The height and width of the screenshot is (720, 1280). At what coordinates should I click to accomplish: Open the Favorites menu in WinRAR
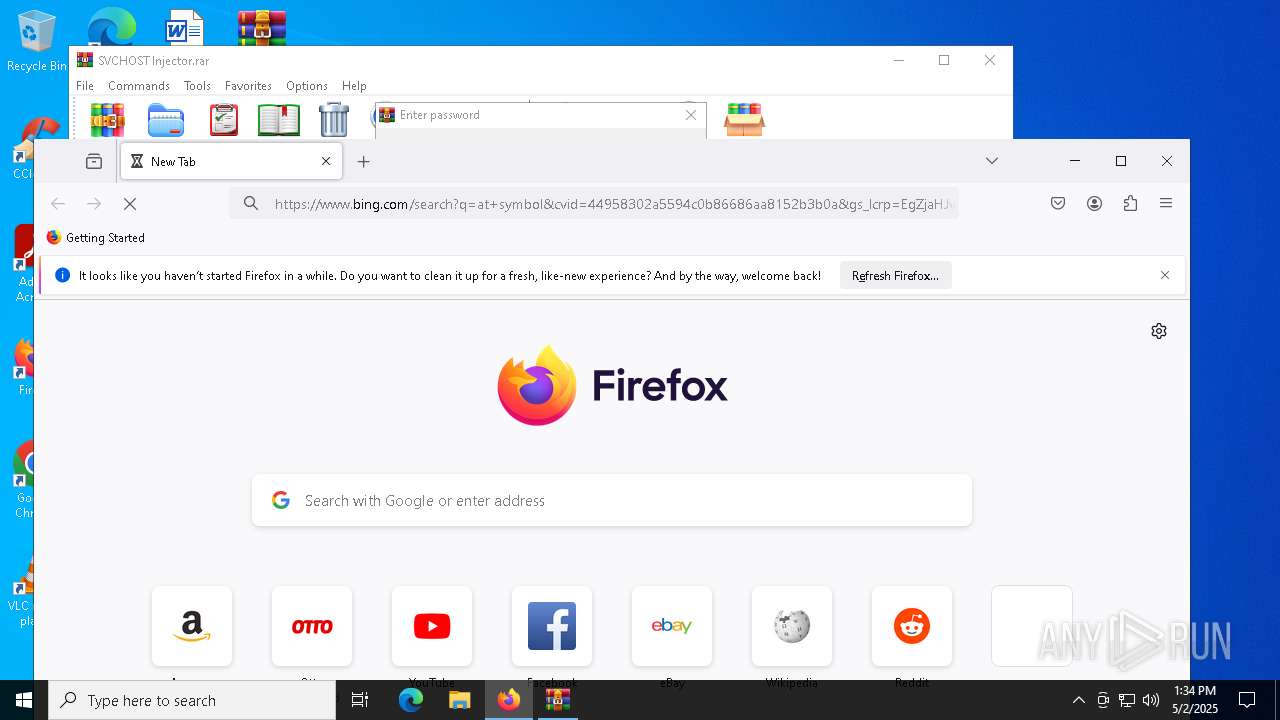[x=248, y=86]
